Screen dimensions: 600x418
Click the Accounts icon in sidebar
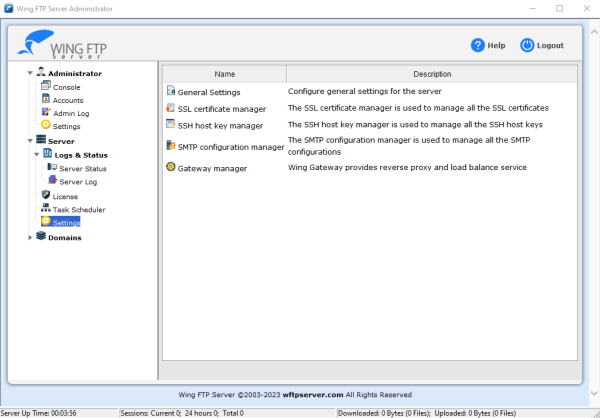(46, 99)
